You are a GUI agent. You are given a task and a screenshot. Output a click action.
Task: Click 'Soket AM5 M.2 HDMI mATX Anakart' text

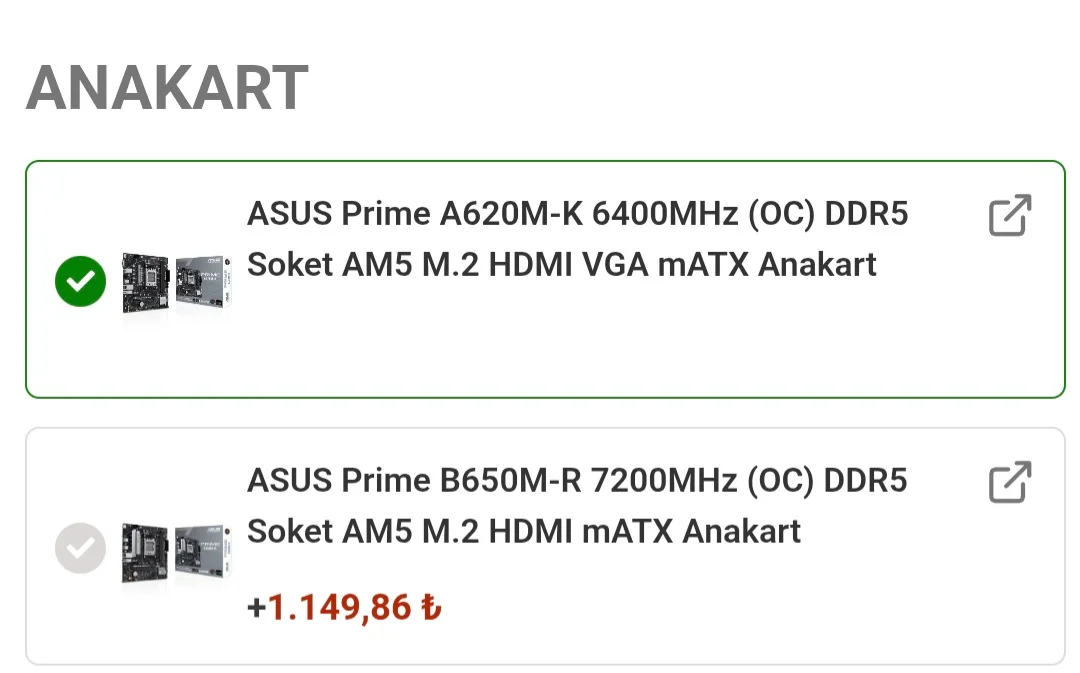[523, 531]
